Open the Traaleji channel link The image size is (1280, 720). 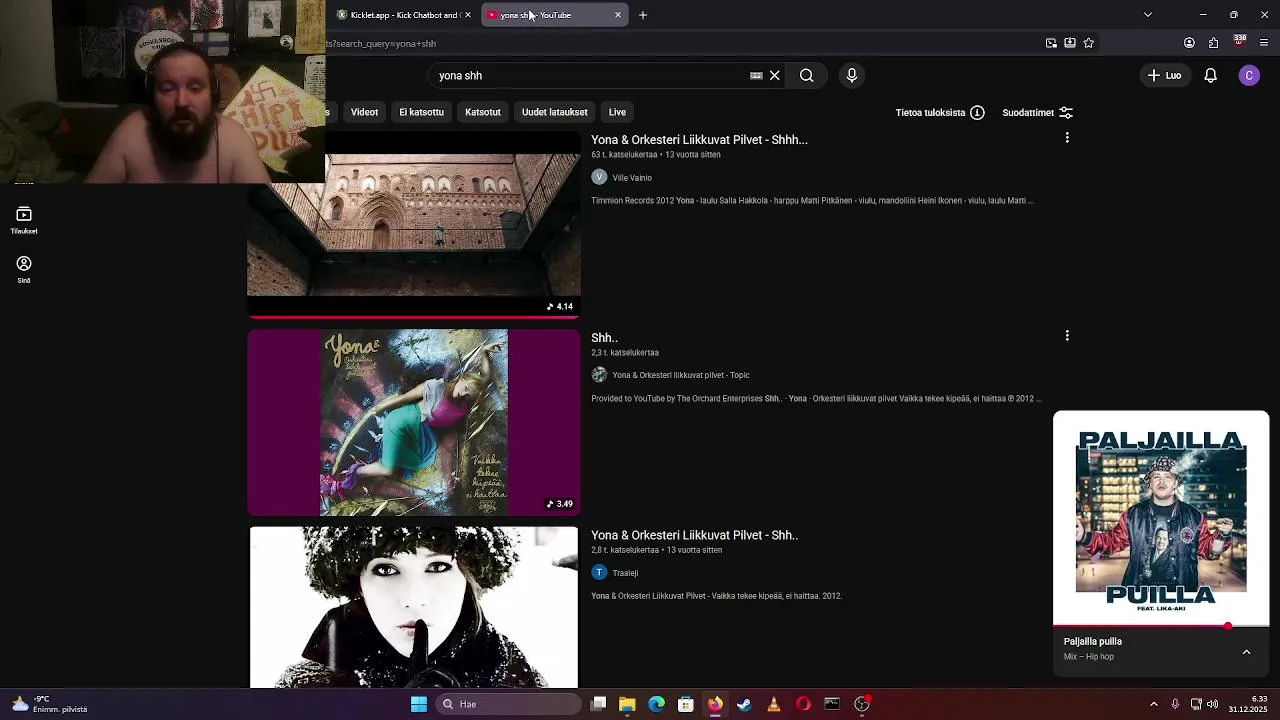(x=625, y=573)
